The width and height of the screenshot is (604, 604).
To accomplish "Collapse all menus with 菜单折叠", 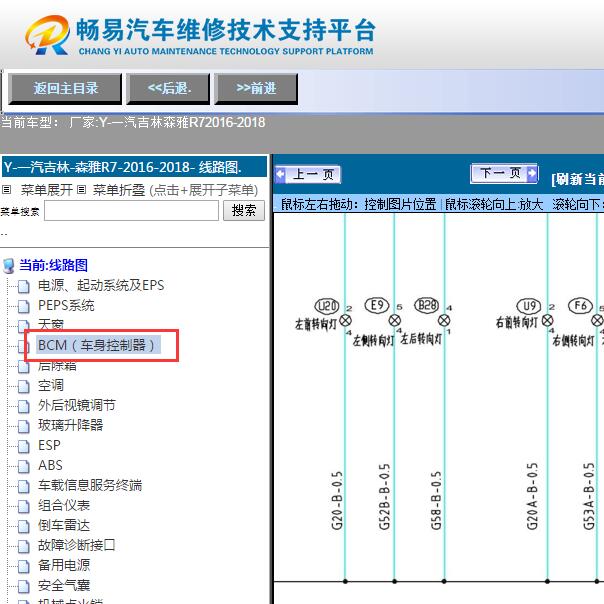I will pos(119,190).
